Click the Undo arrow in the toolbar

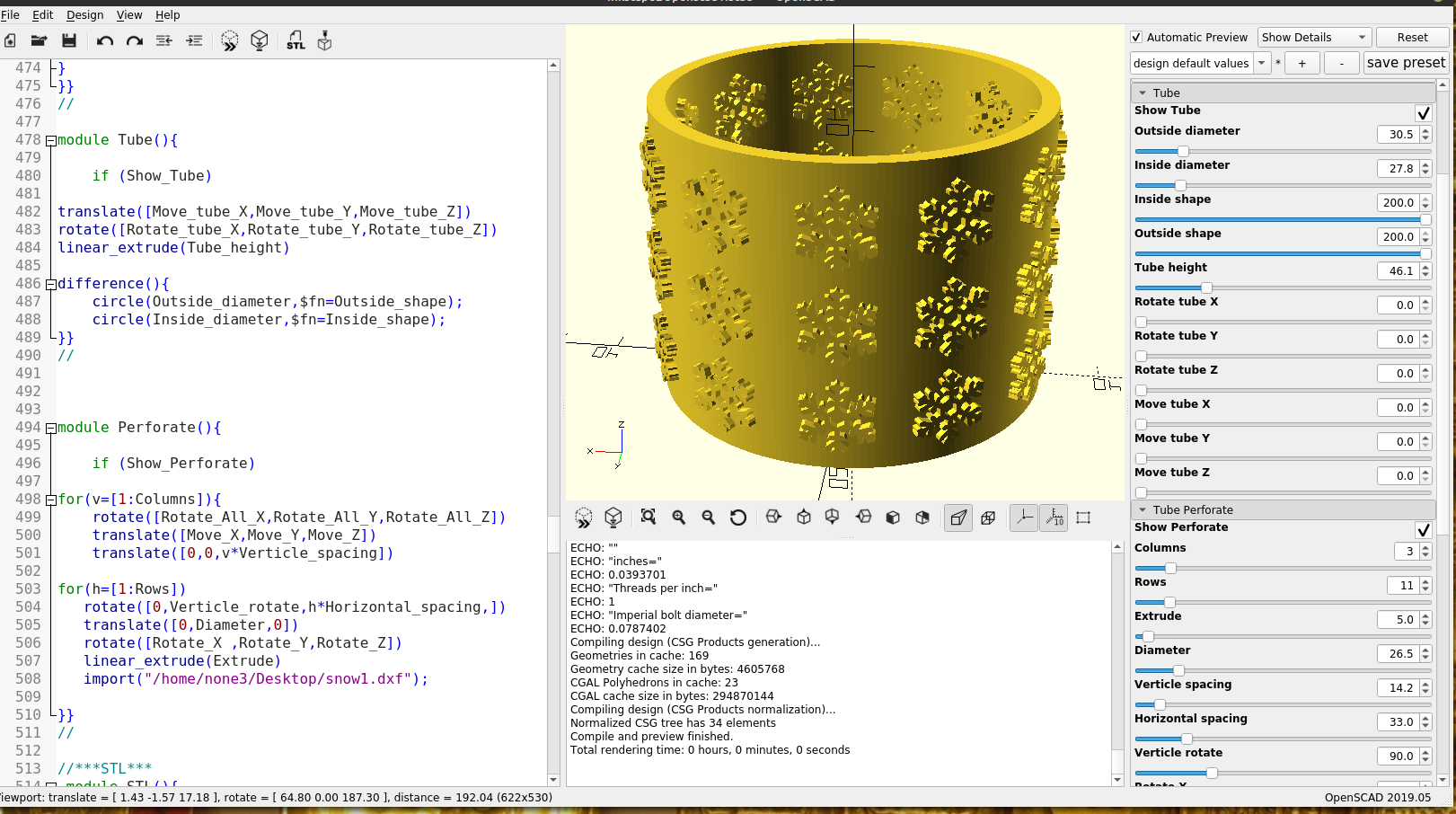(104, 40)
